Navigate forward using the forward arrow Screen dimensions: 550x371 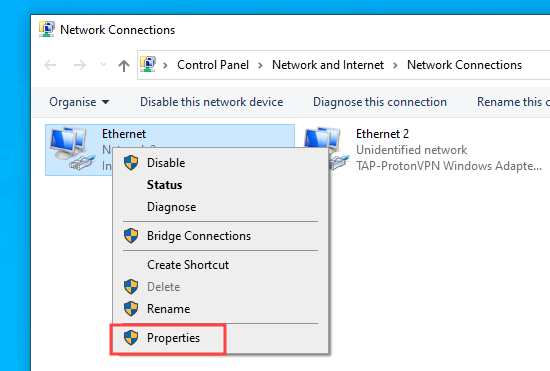point(80,65)
